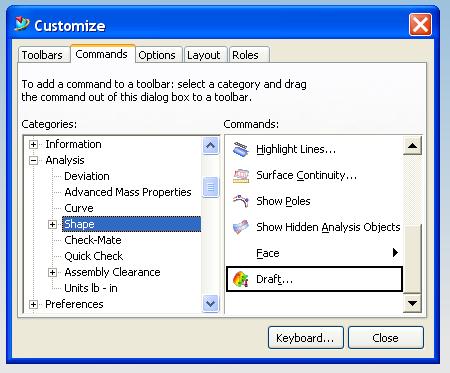
Task: Click the Categories list scrollbar thumb
Action: pyautogui.click(x=210, y=187)
